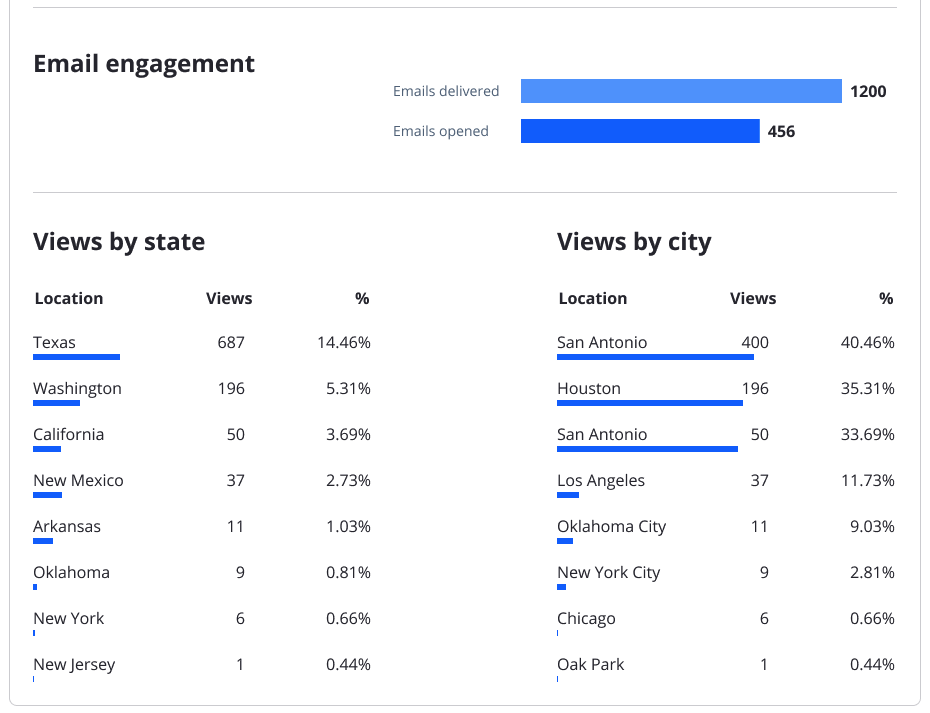930x713 pixels.
Task: Click the Views by state heading
Action: [119, 241]
